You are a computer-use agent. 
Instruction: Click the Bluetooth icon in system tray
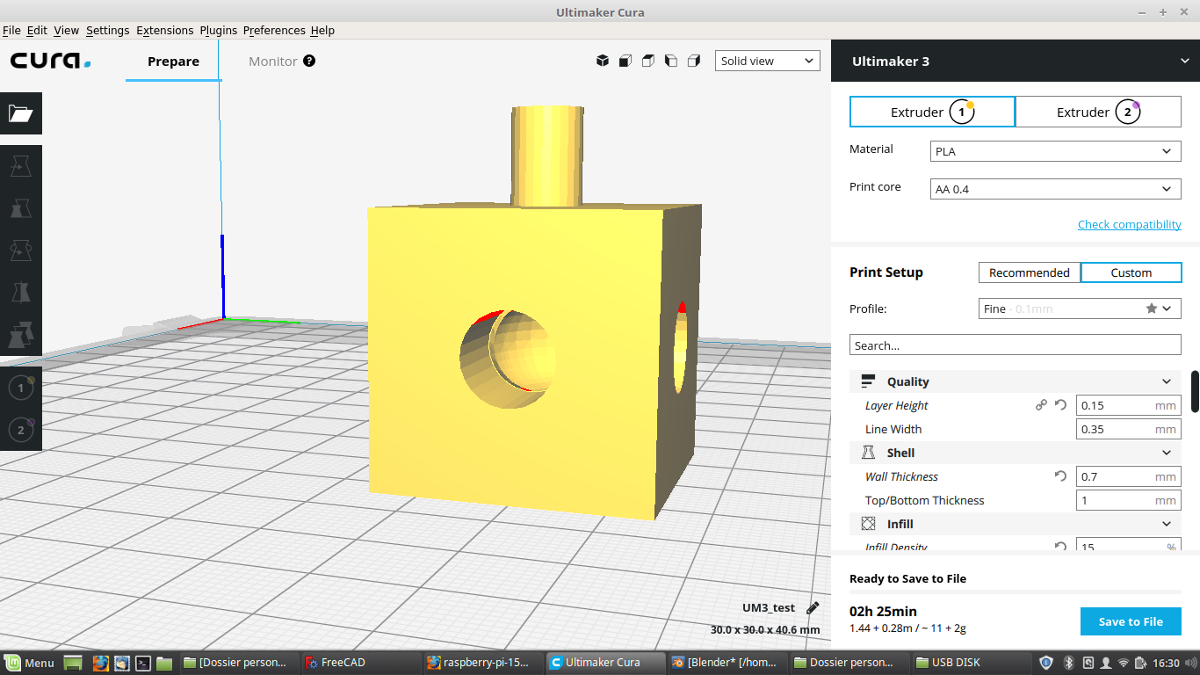[1067, 662]
